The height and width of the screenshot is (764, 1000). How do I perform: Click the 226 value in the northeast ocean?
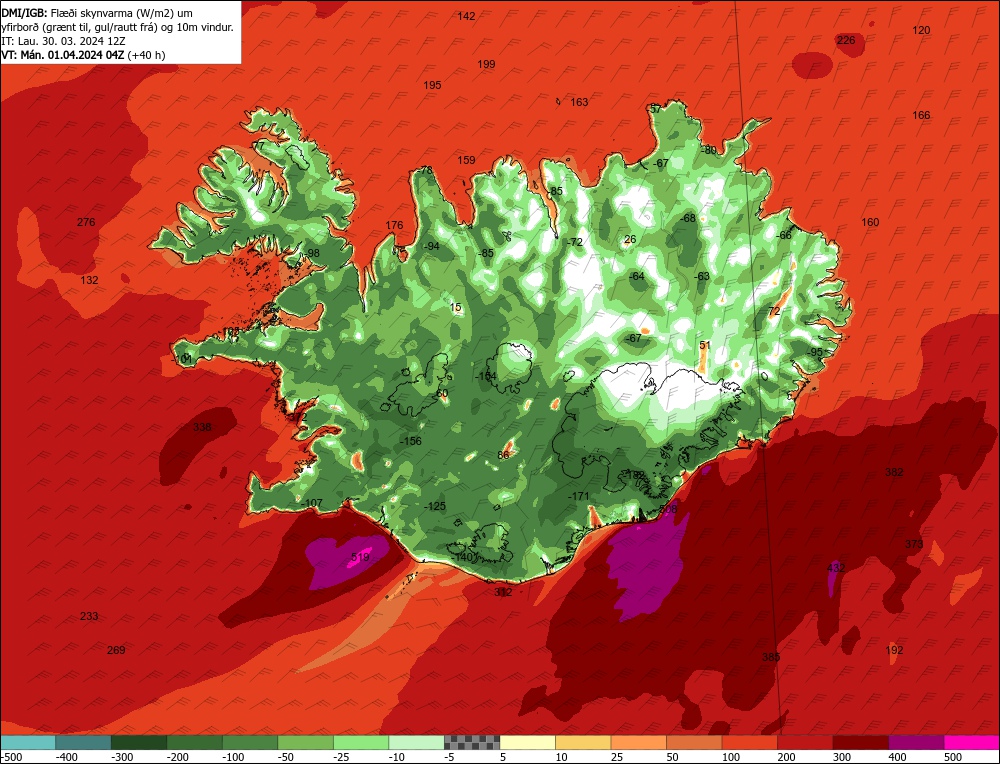point(846,40)
